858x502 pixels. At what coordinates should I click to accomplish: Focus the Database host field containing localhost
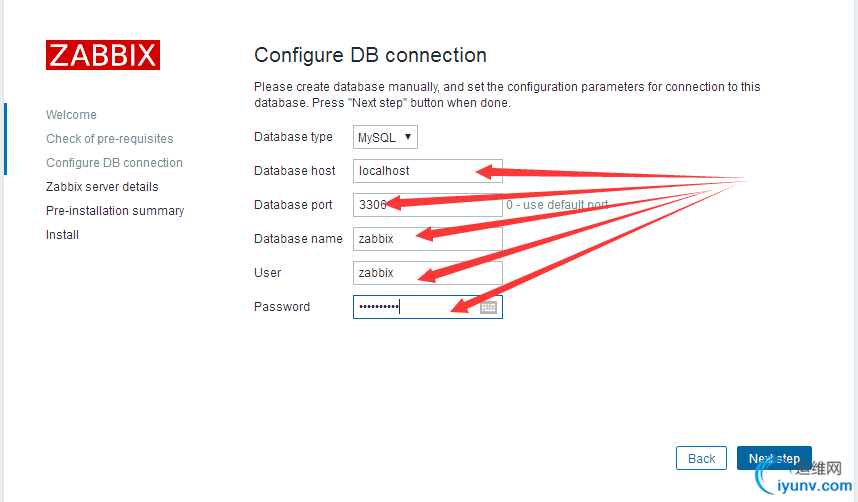[427, 171]
